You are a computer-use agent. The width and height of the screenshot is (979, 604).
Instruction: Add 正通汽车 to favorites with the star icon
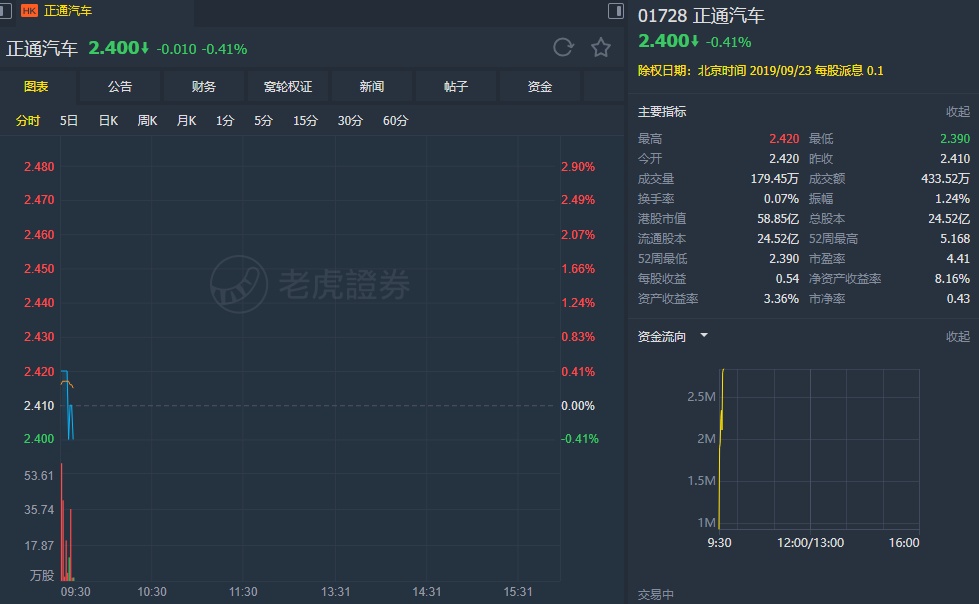pos(600,47)
